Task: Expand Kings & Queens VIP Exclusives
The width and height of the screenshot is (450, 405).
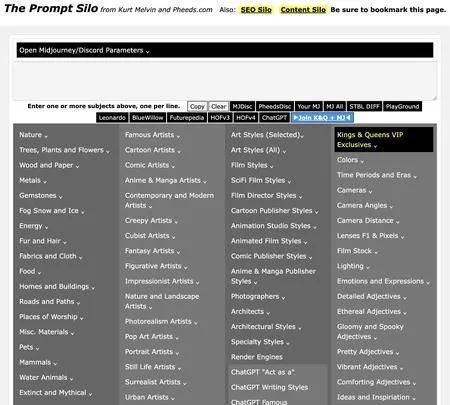Action: pyautogui.click(x=384, y=140)
